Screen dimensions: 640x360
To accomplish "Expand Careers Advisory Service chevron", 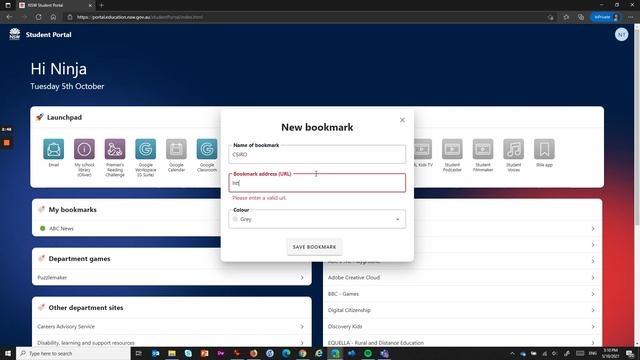I will (x=302, y=327).
